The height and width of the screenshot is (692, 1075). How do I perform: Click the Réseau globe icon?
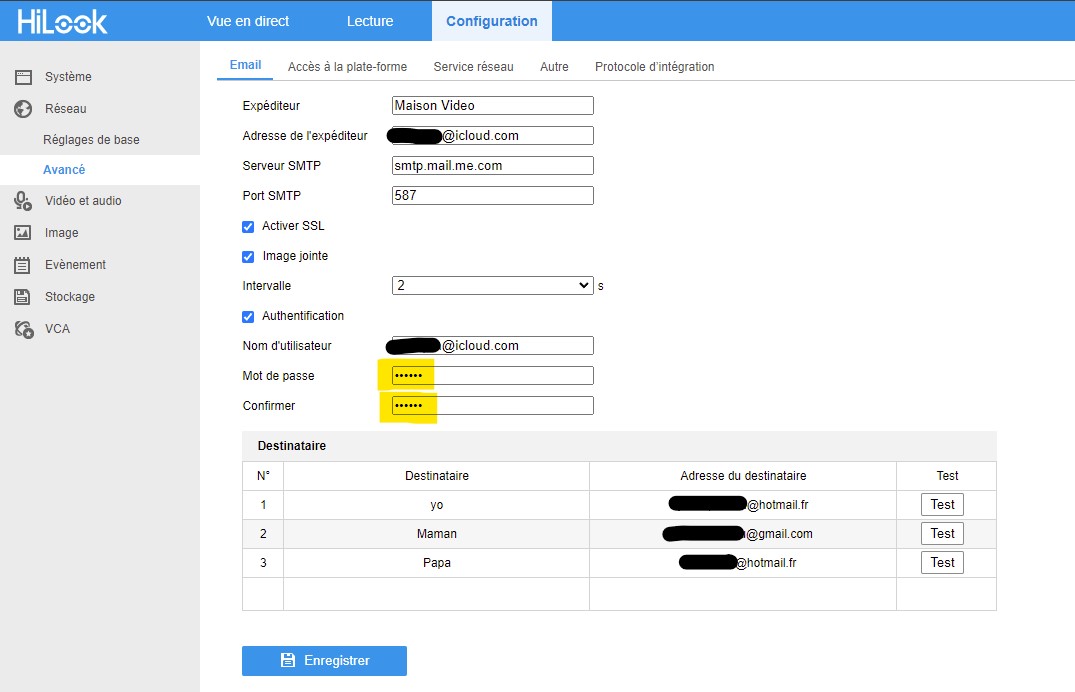click(x=23, y=109)
